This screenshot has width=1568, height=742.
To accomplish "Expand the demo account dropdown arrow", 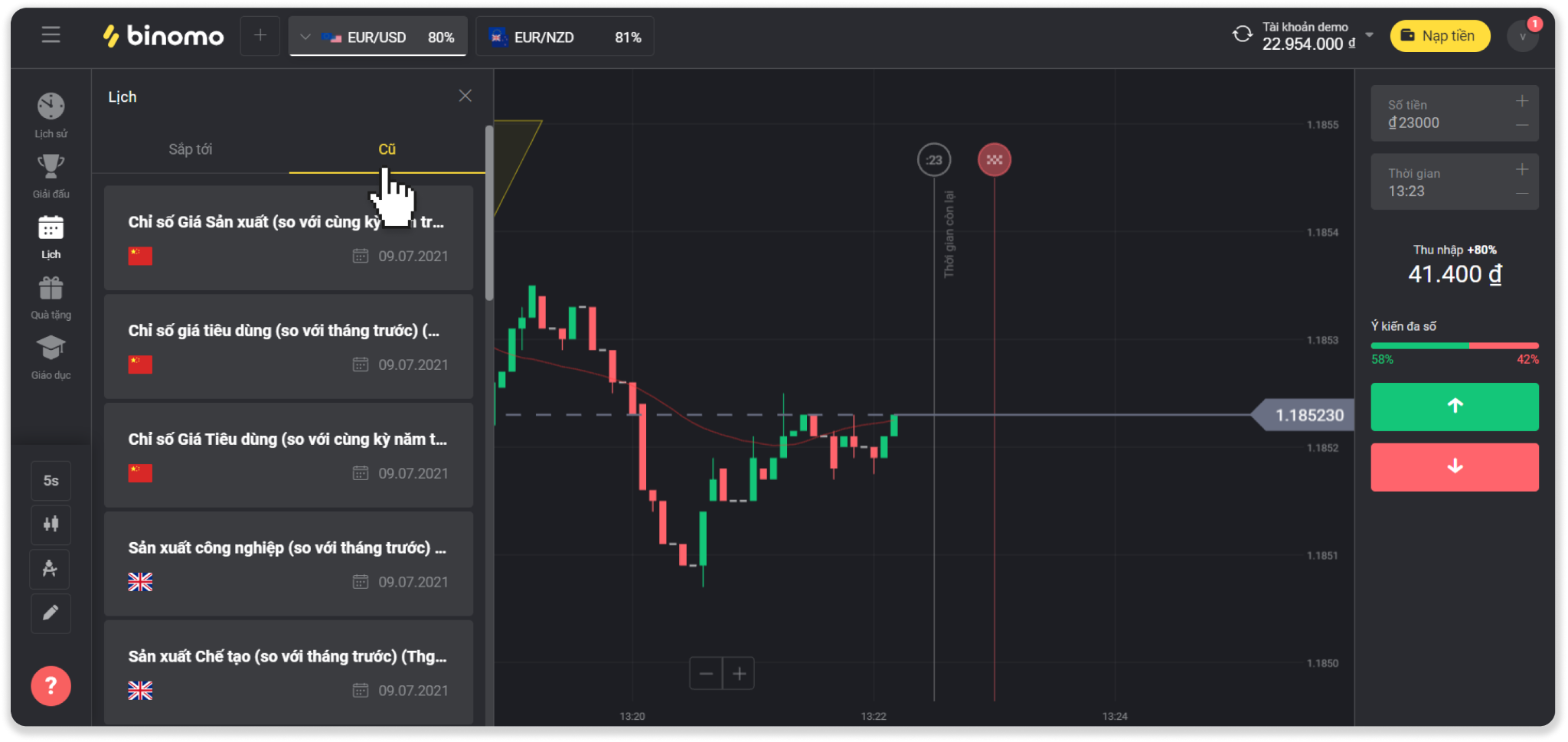I will point(1370,35).
